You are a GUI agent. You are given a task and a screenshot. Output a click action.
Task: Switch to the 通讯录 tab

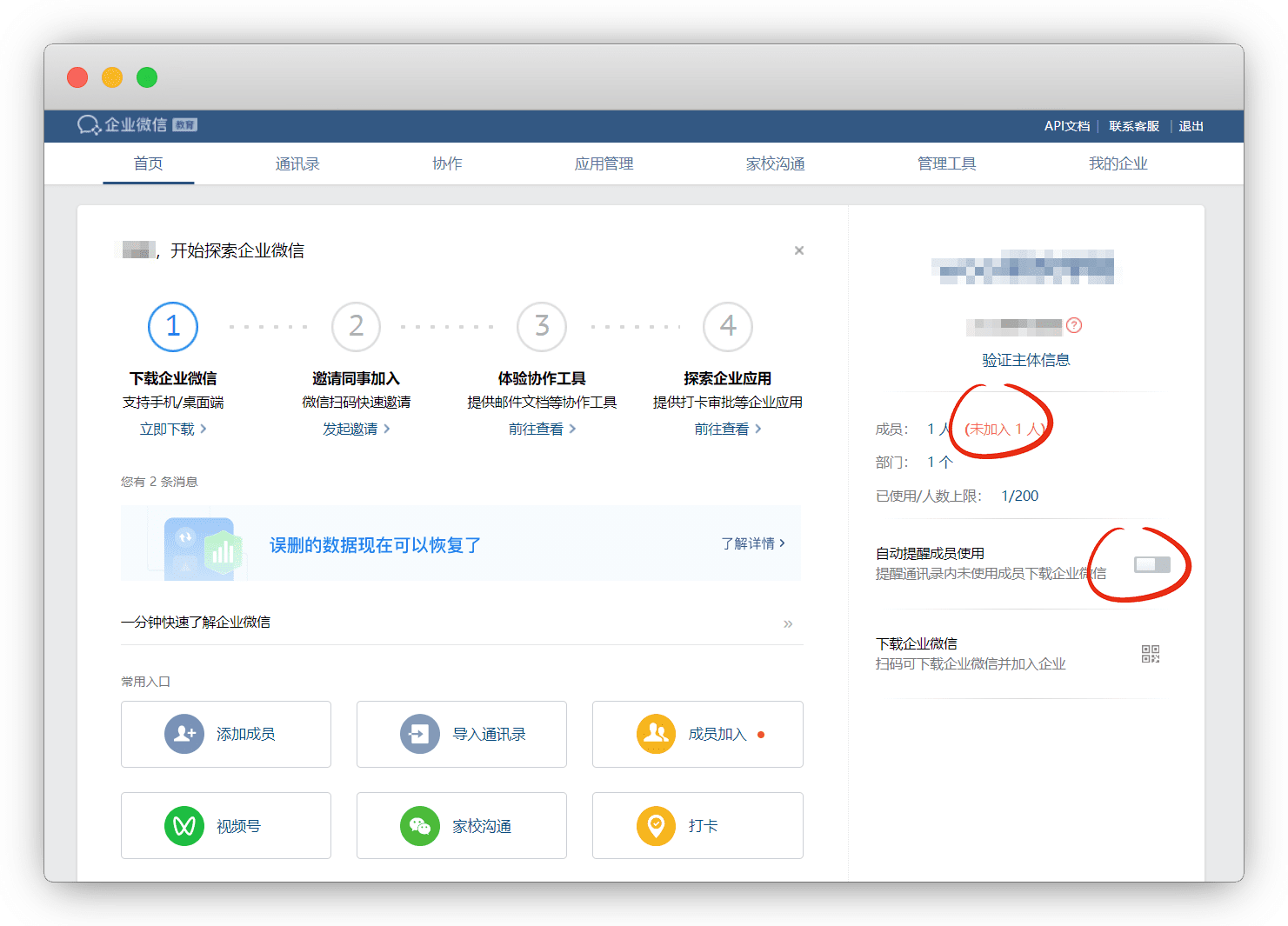tap(297, 163)
